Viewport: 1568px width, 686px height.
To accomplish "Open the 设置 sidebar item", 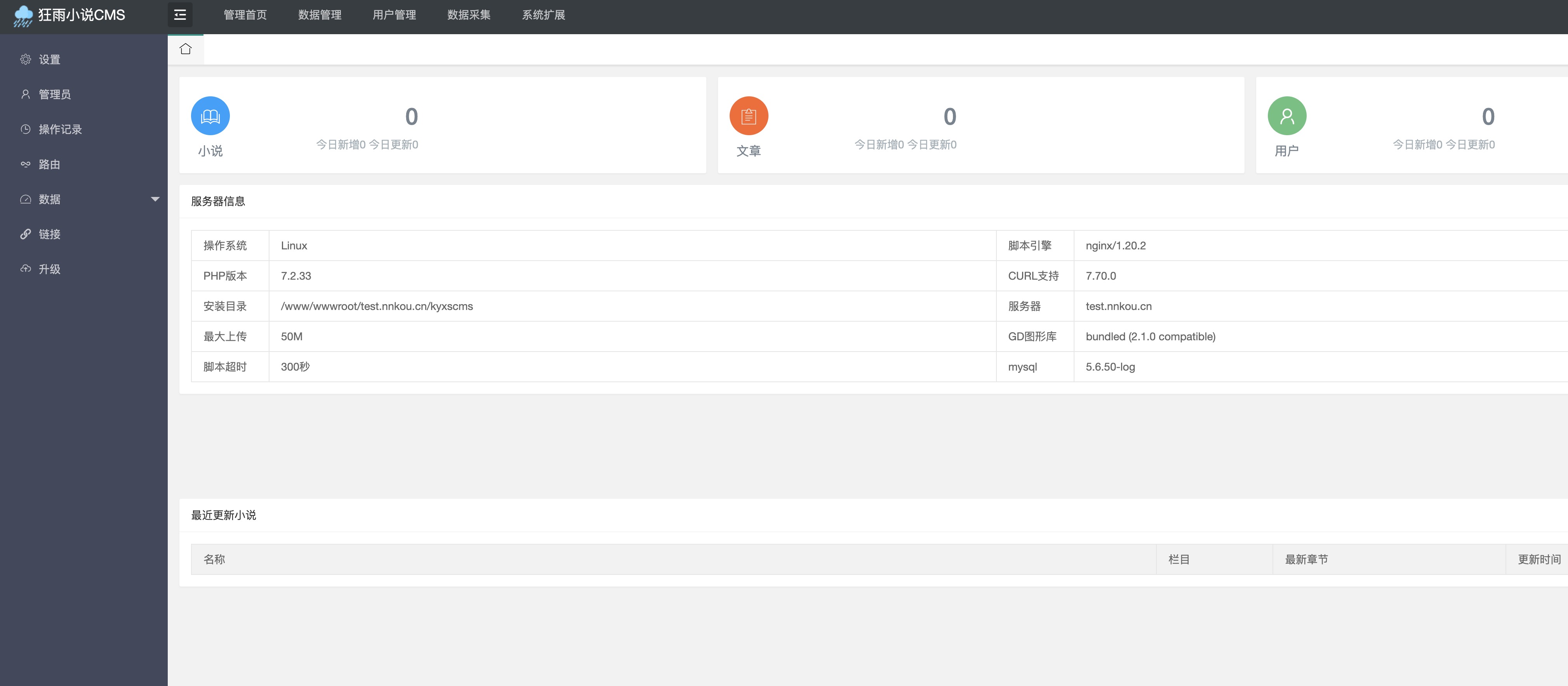I will click(84, 59).
